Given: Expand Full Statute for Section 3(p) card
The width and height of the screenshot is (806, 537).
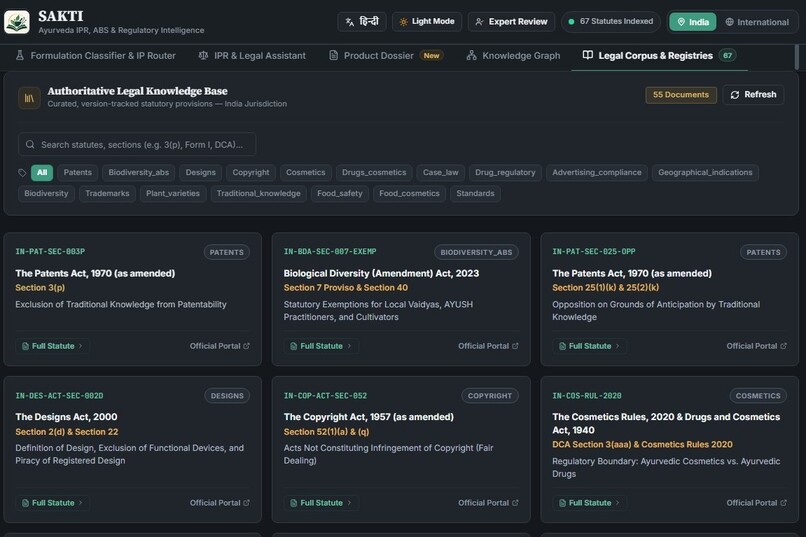Looking at the screenshot, I should [52, 346].
